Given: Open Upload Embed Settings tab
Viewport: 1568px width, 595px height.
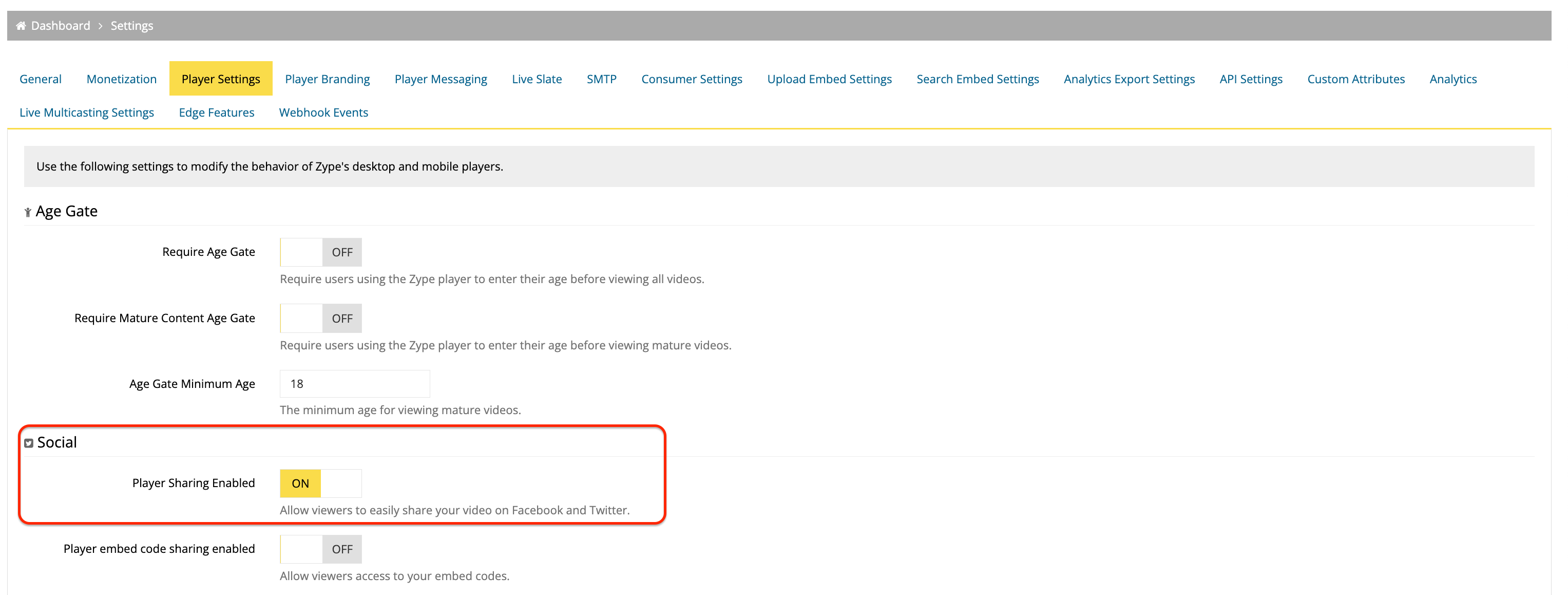Looking at the screenshot, I should 829,79.
